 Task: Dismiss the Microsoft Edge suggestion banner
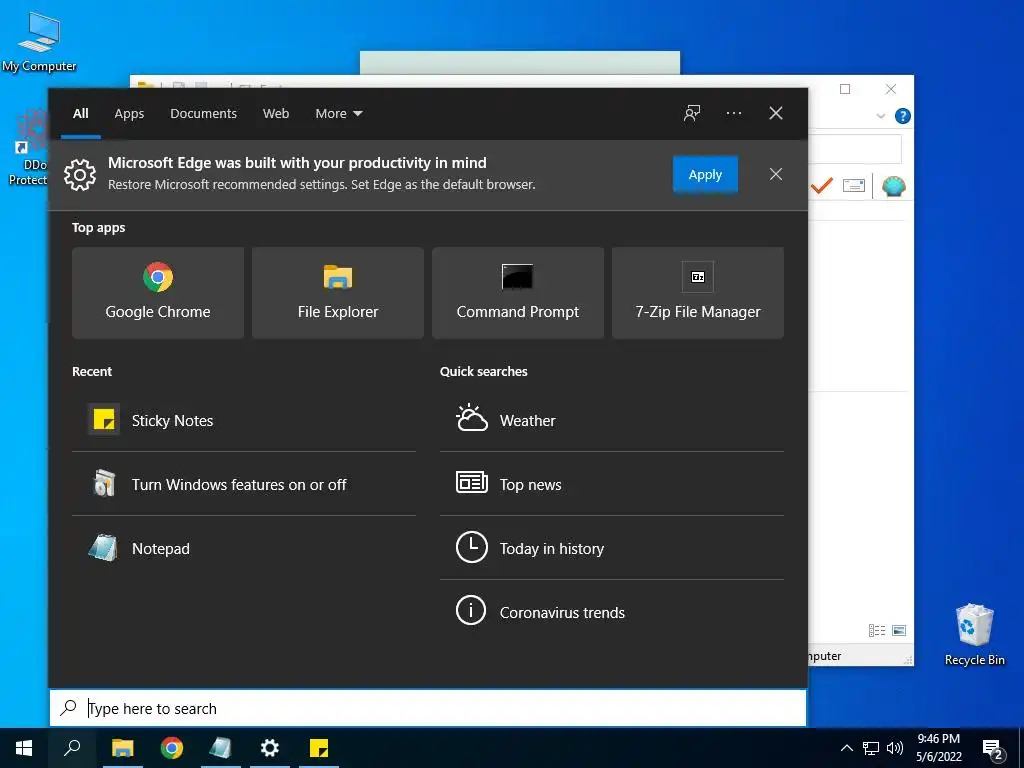(x=775, y=174)
